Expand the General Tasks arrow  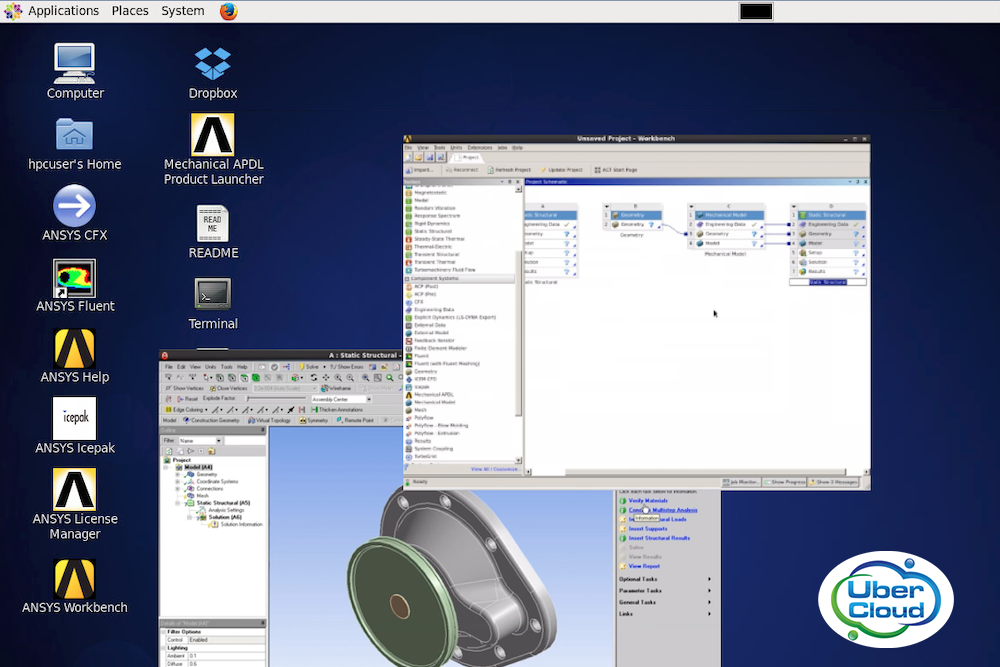[x=709, y=602]
